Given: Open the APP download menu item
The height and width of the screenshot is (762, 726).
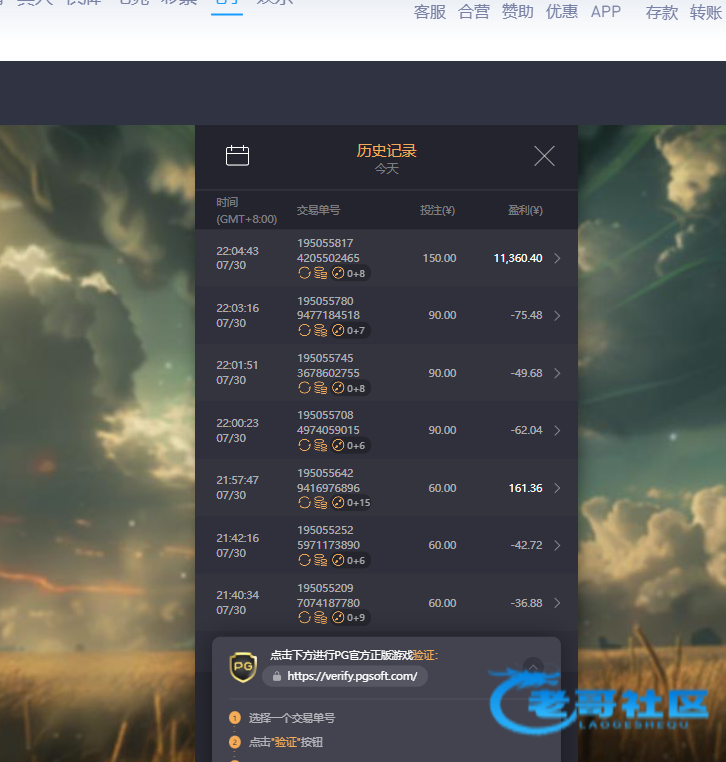Looking at the screenshot, I should tap(606, 12).
